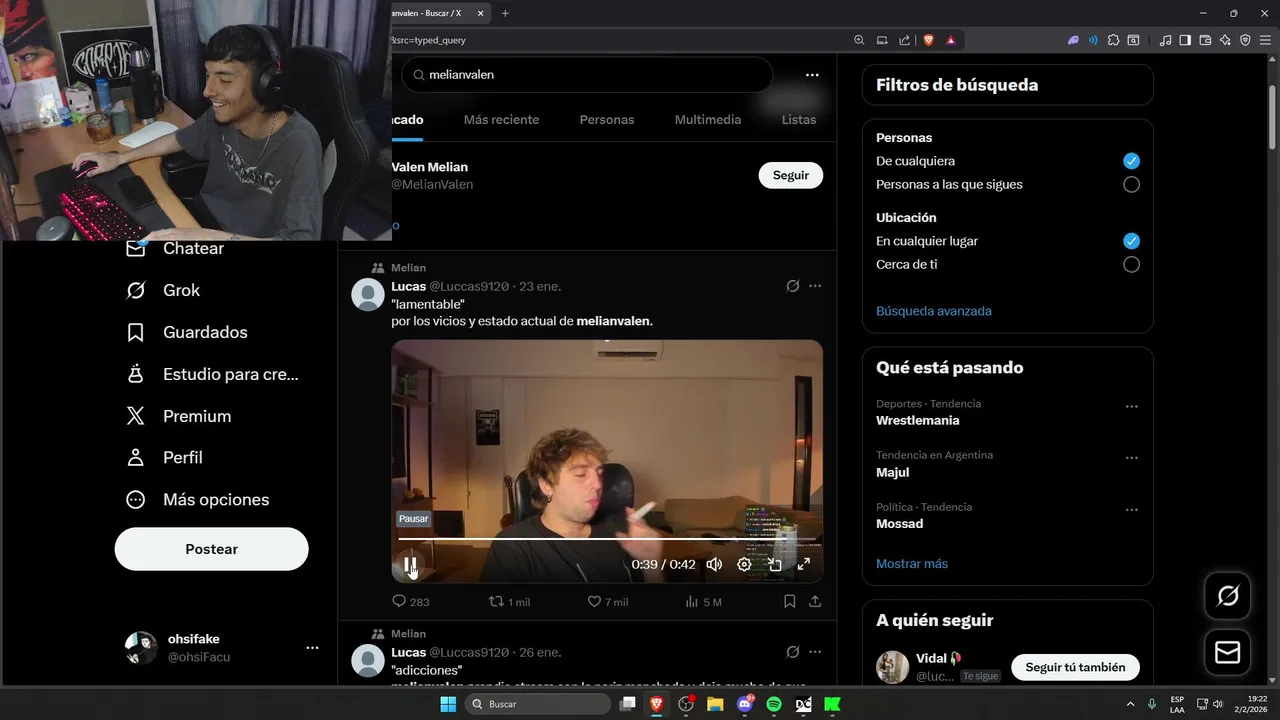
Task: Open Estudio para creadores
Action: [x=212, y=374]
